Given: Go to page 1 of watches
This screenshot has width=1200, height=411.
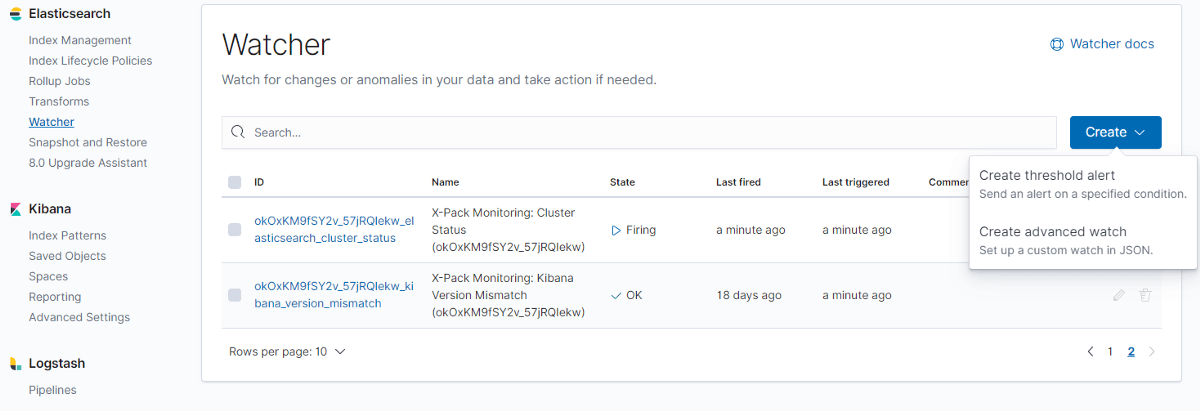Looking at the screenshot, I should click(x=1110, y=352).
